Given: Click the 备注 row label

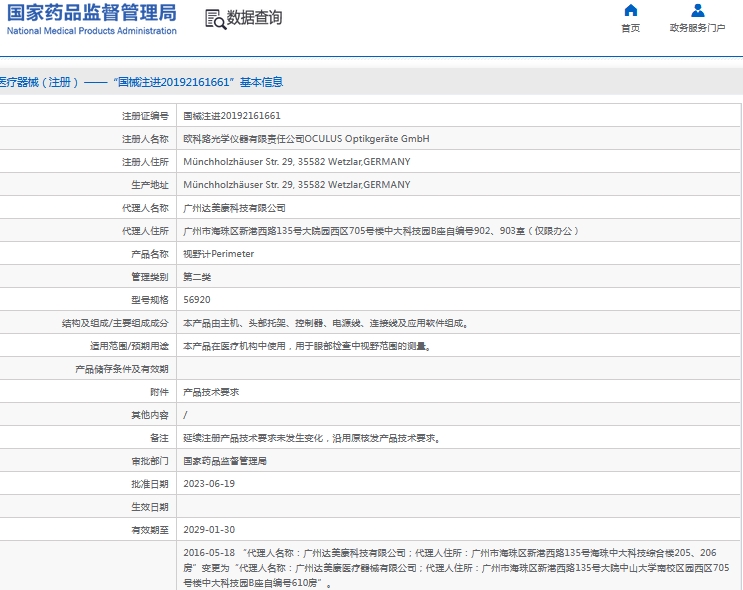Looking at the screenshot, I should coord(159,438).
